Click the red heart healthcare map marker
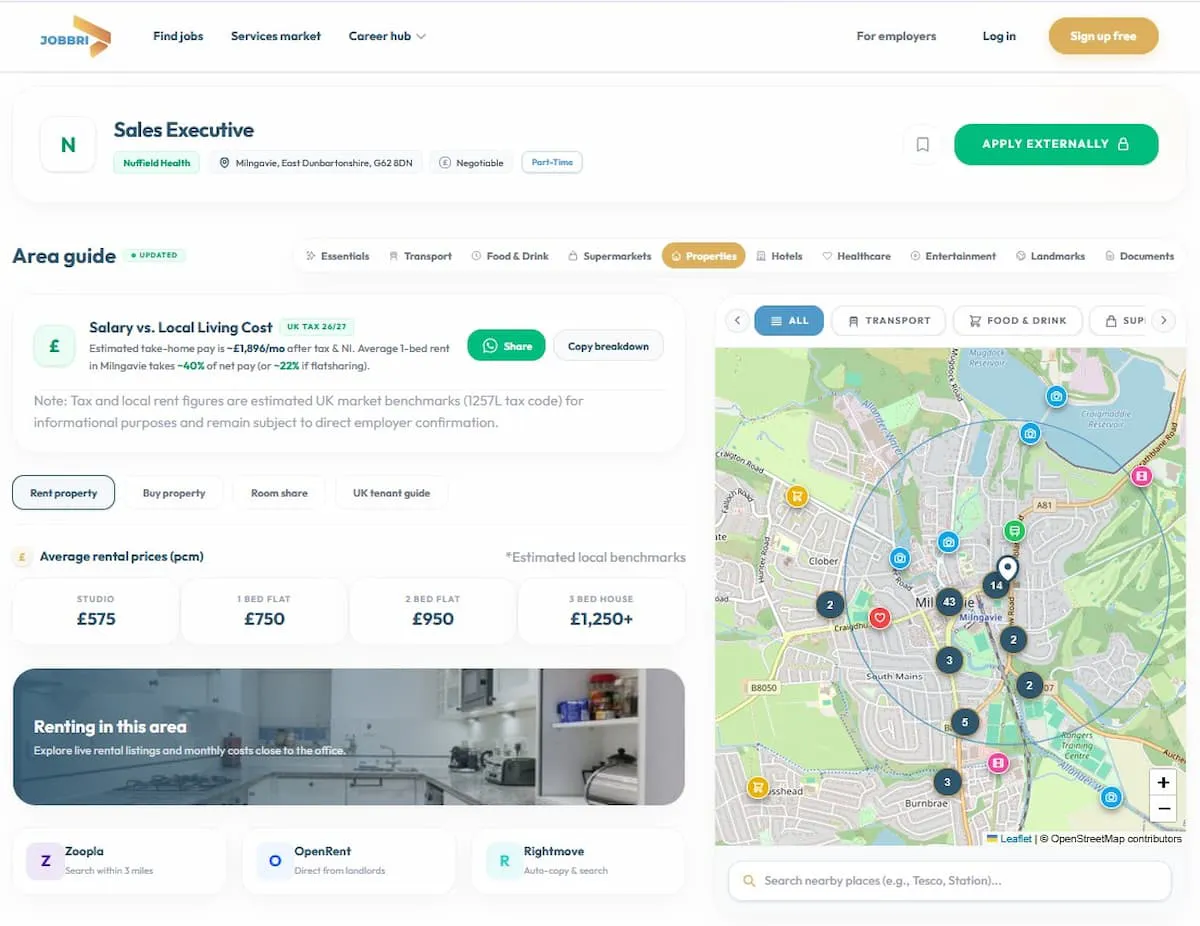The width and height of the screenshot is (1200, 926). [x=879, y=618]
